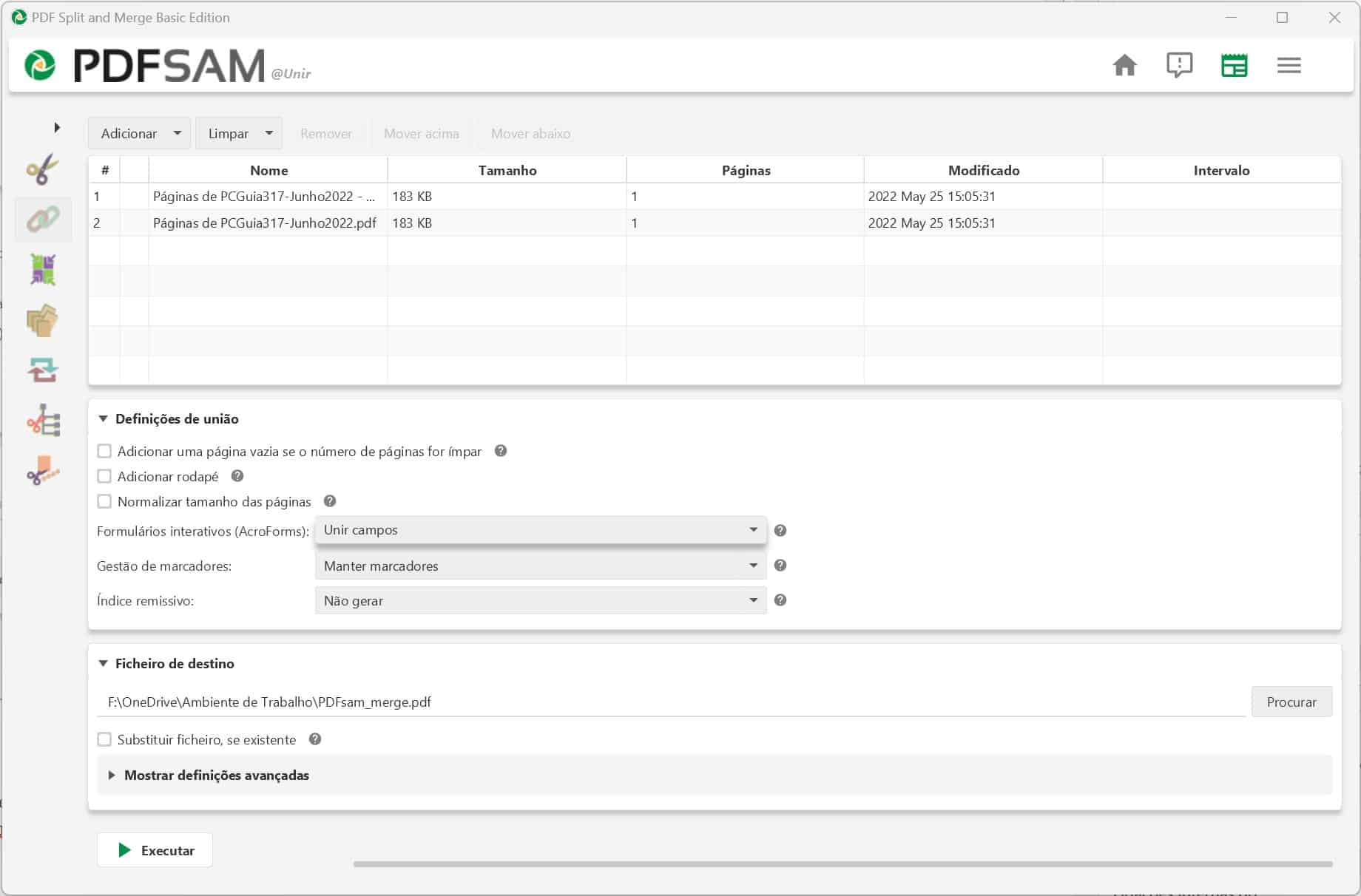Open the Alternate Mix tool in sidebar

[43, 270]
